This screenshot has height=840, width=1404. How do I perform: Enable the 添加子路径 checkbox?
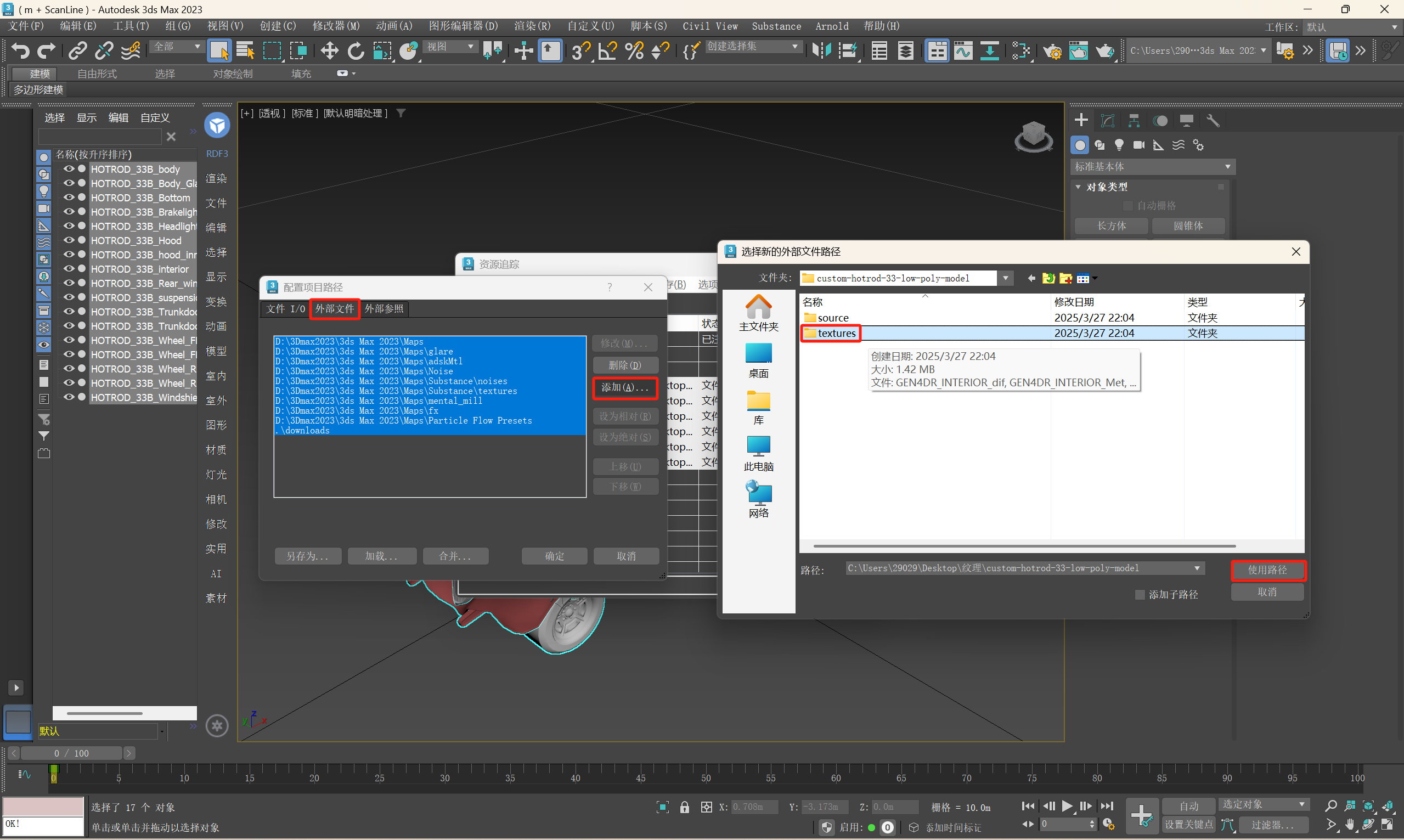pyautogui.click(x=1140, y=594)
